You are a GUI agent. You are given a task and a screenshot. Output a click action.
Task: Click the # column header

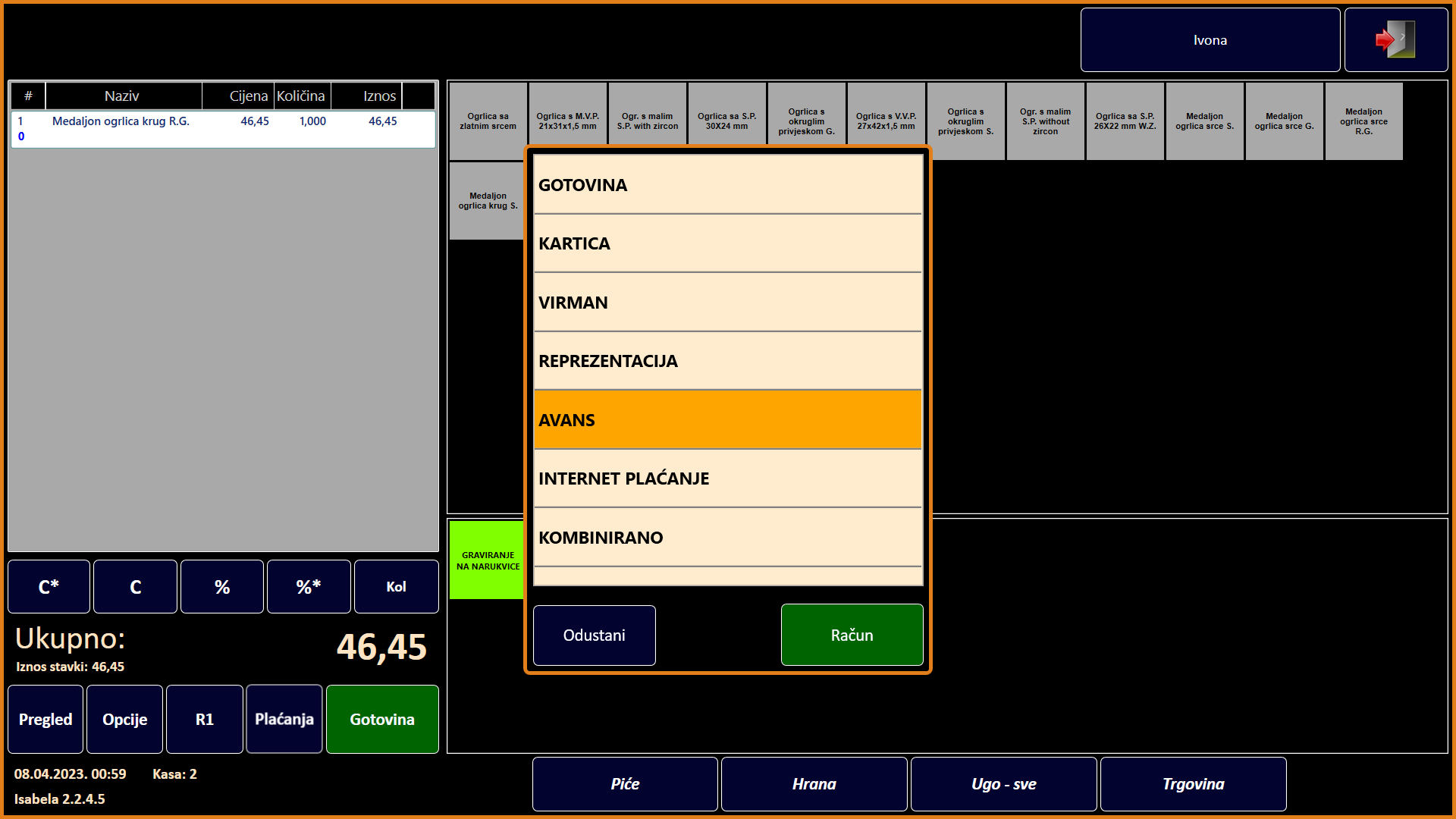click(28, 96)
